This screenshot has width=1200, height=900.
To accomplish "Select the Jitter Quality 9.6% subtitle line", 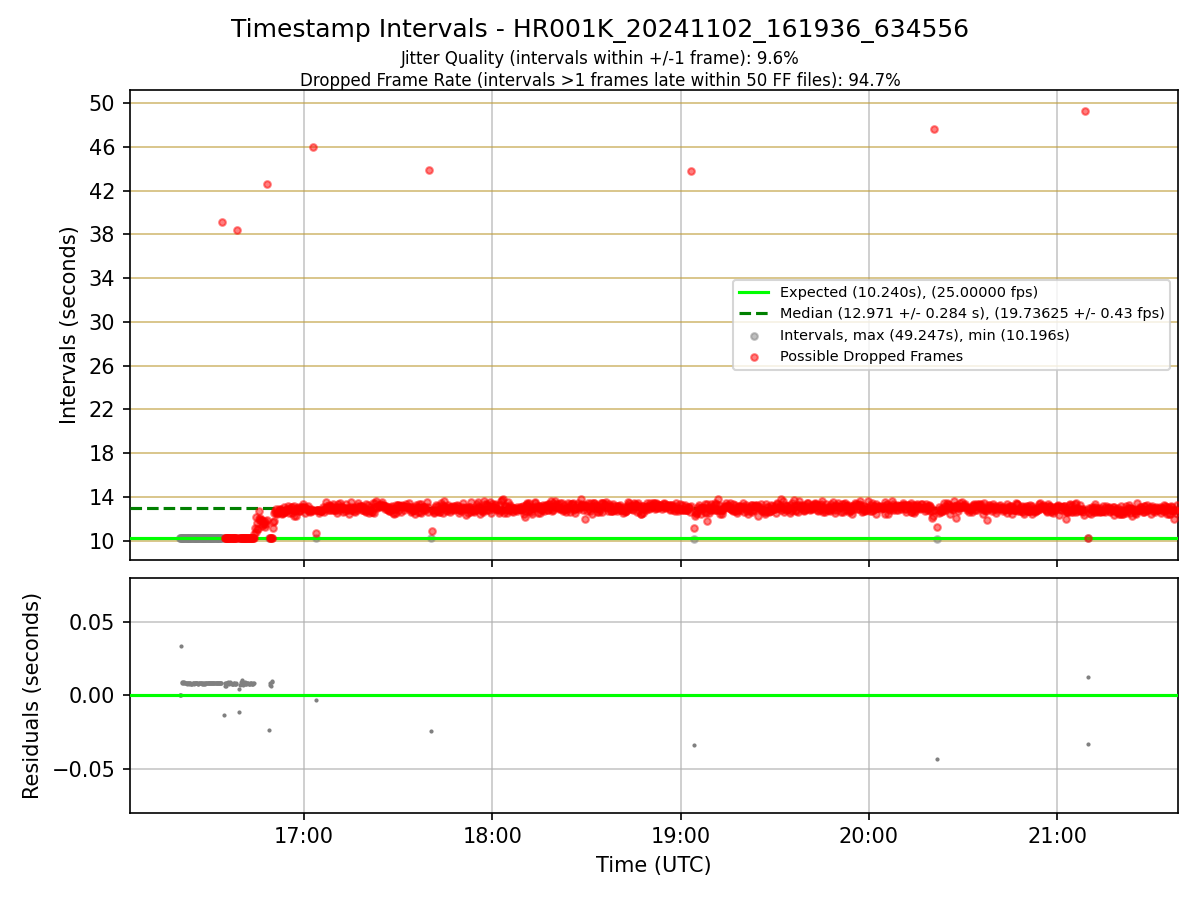I will (599, 58).
